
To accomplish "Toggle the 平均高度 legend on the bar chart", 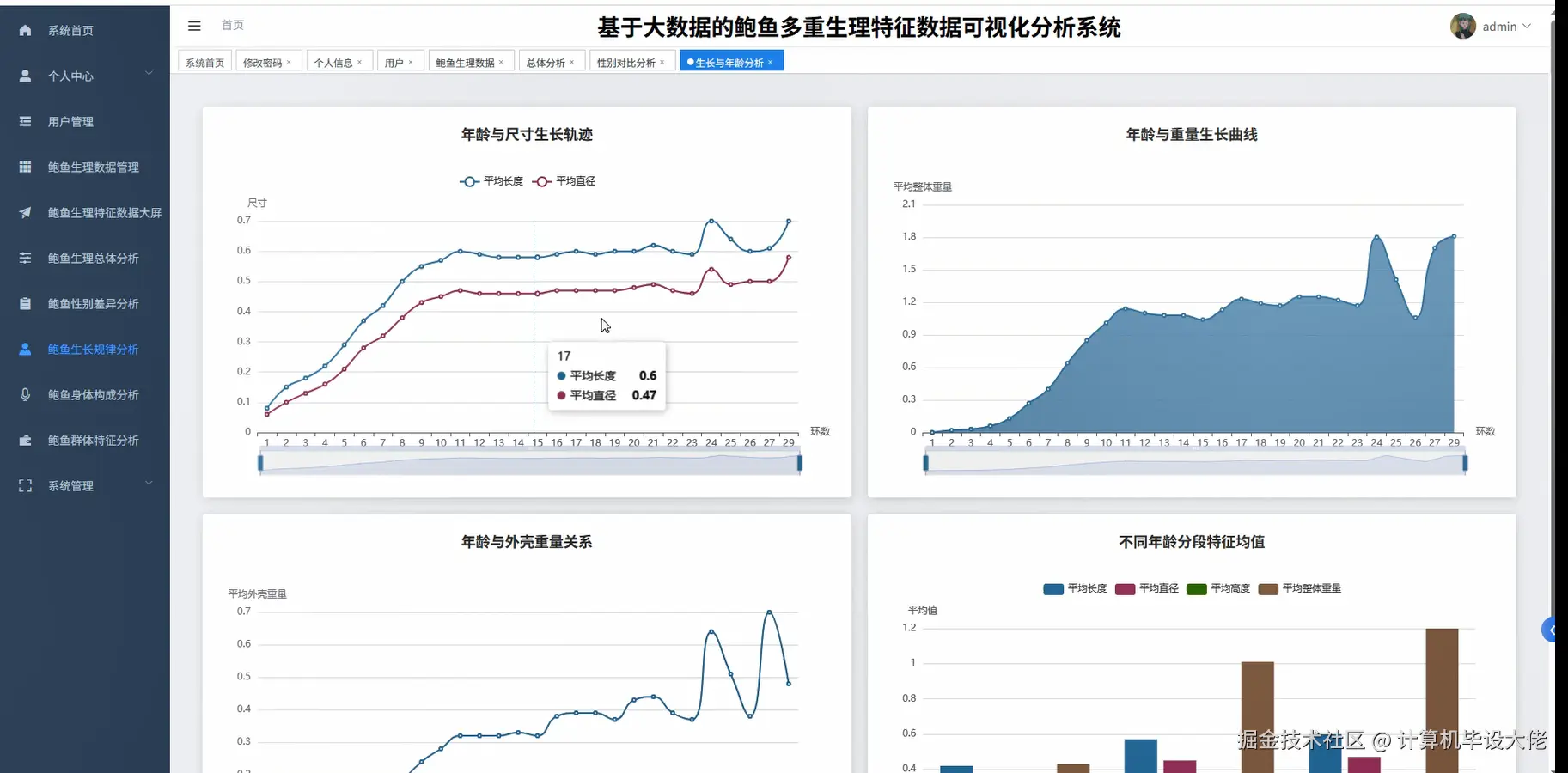I will pyautogui.click(x=1217, y=588).
